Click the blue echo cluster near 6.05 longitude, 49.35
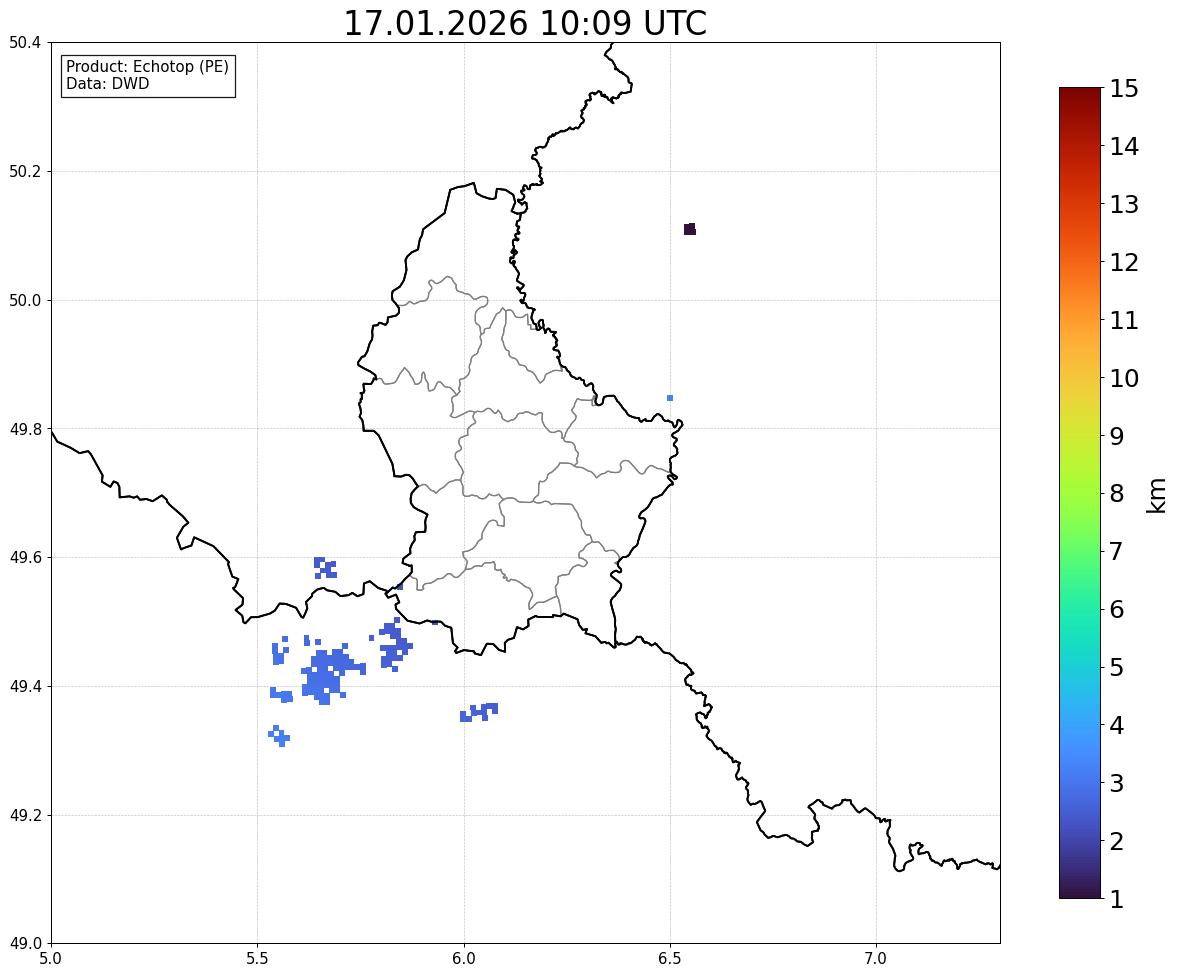 click(x=479, y=712)
